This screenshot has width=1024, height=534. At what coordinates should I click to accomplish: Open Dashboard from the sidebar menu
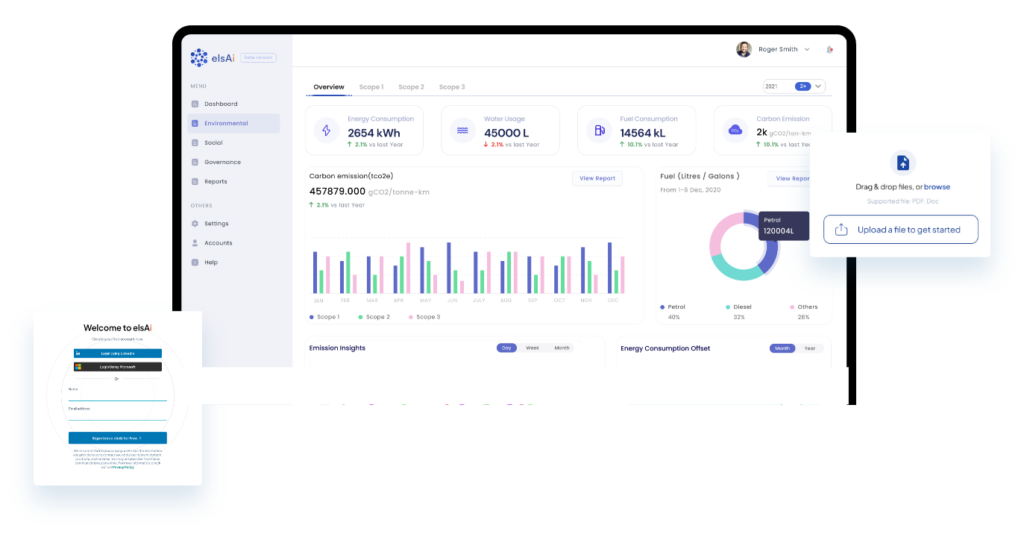[x=220, y=104]
